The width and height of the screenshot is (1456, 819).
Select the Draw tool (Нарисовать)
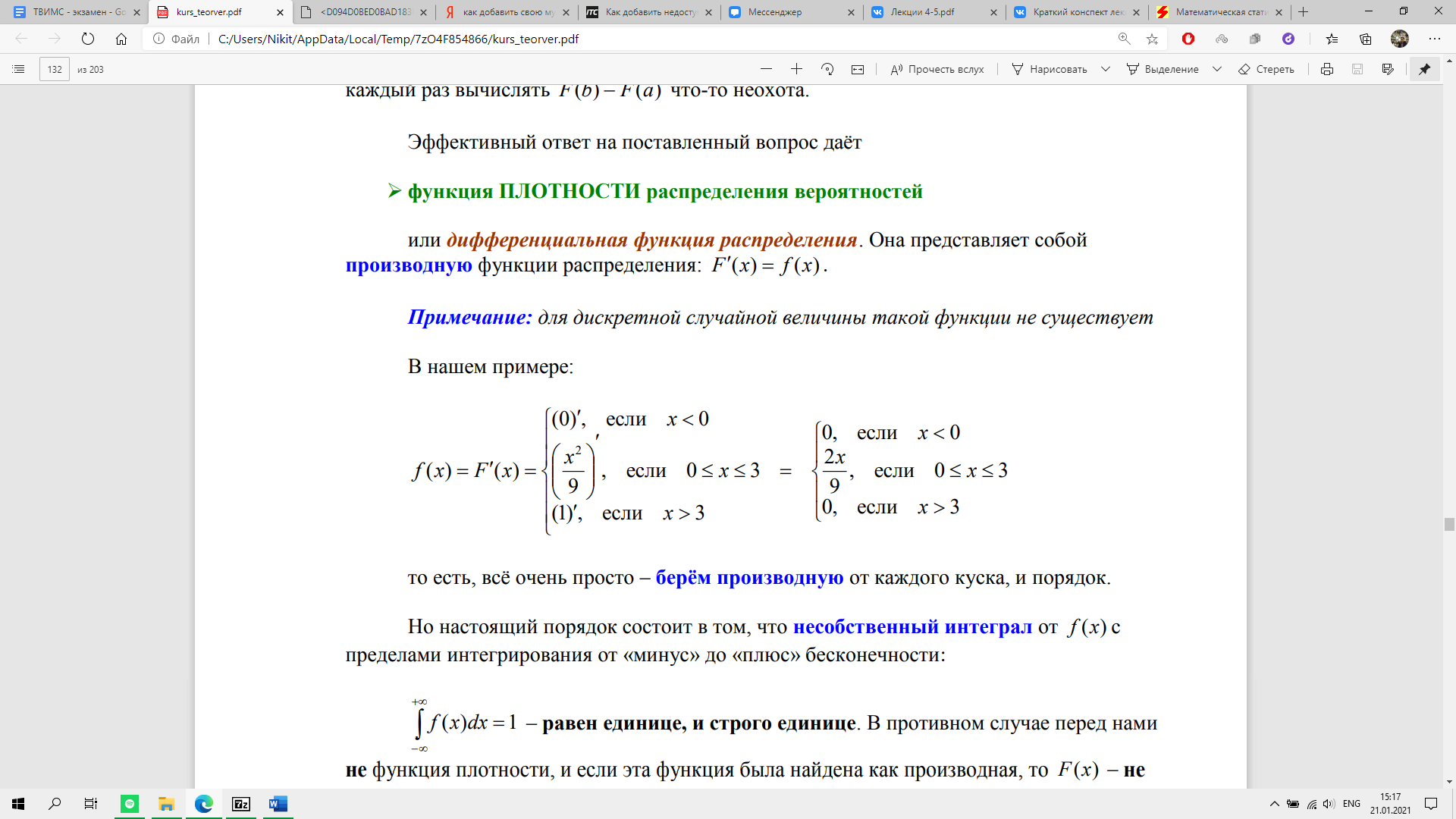click(1050, 69)
